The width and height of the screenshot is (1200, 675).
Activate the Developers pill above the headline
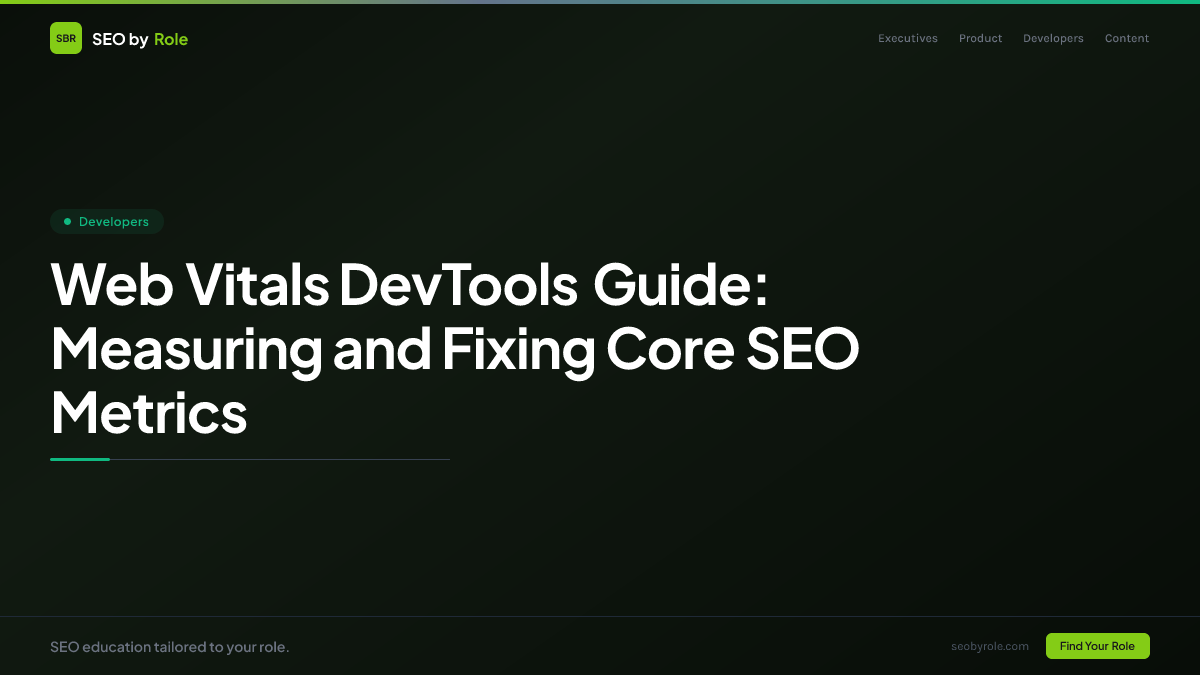click(107, 221)
